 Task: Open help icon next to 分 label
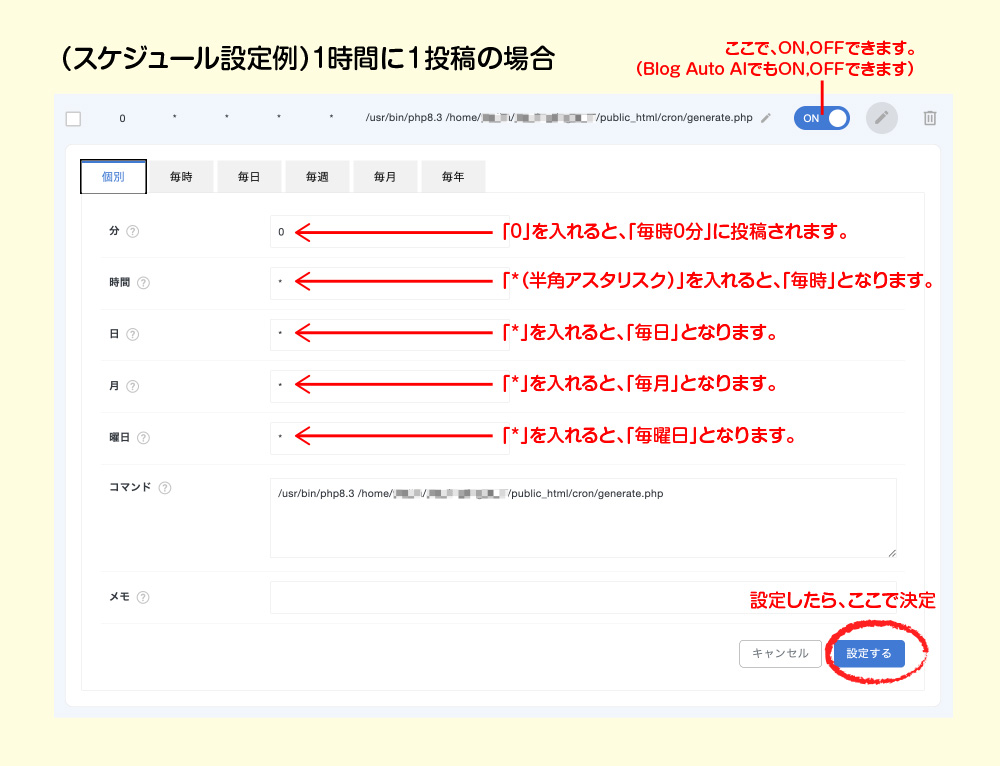(133, 232)
